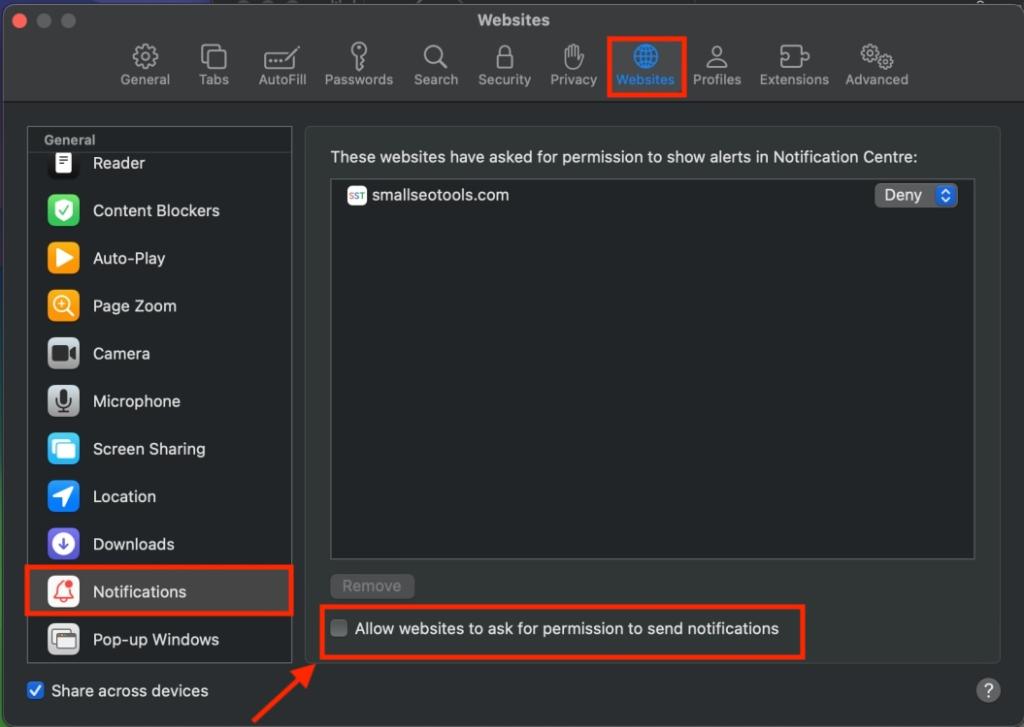Switch to the Search tab

(x=436, y=65)
